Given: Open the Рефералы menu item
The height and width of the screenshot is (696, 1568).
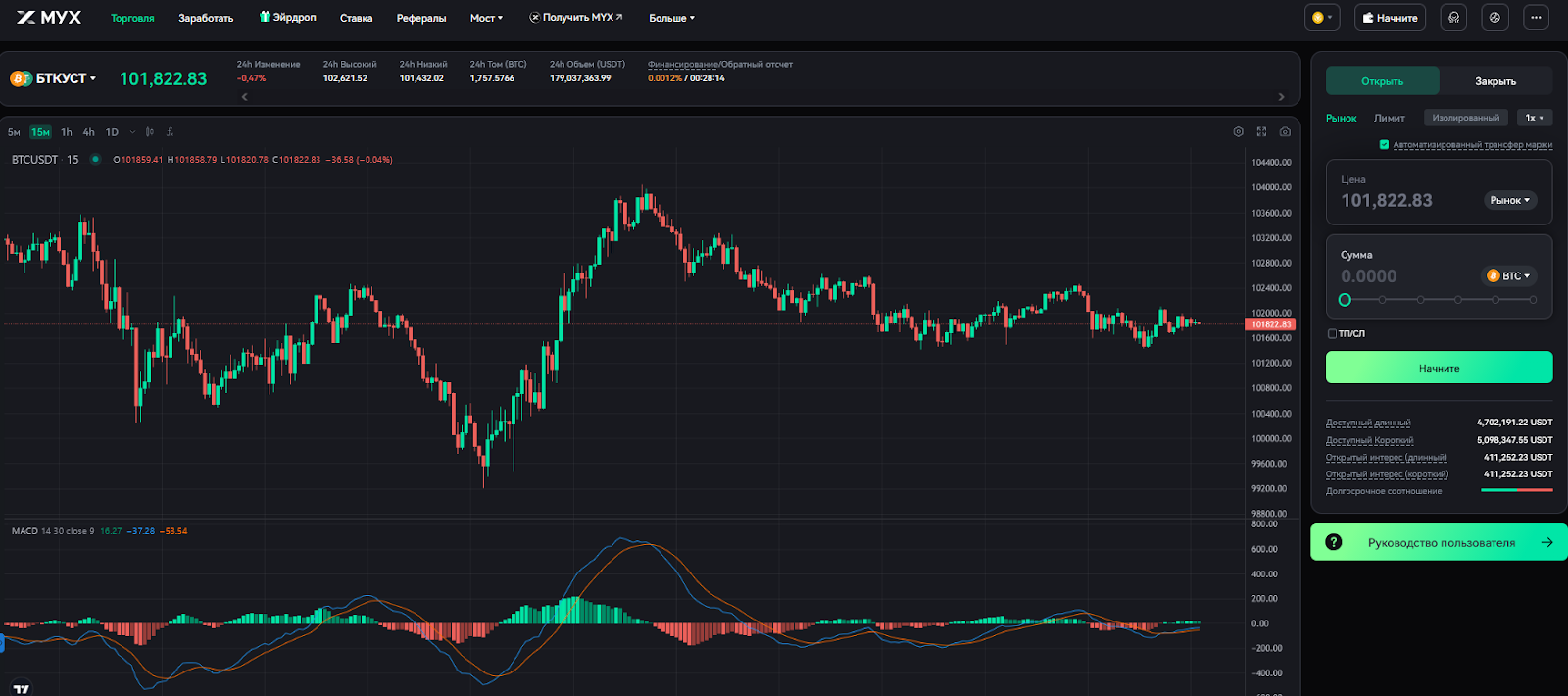Looking at the screenshot, I should click(x=420, y=18).
